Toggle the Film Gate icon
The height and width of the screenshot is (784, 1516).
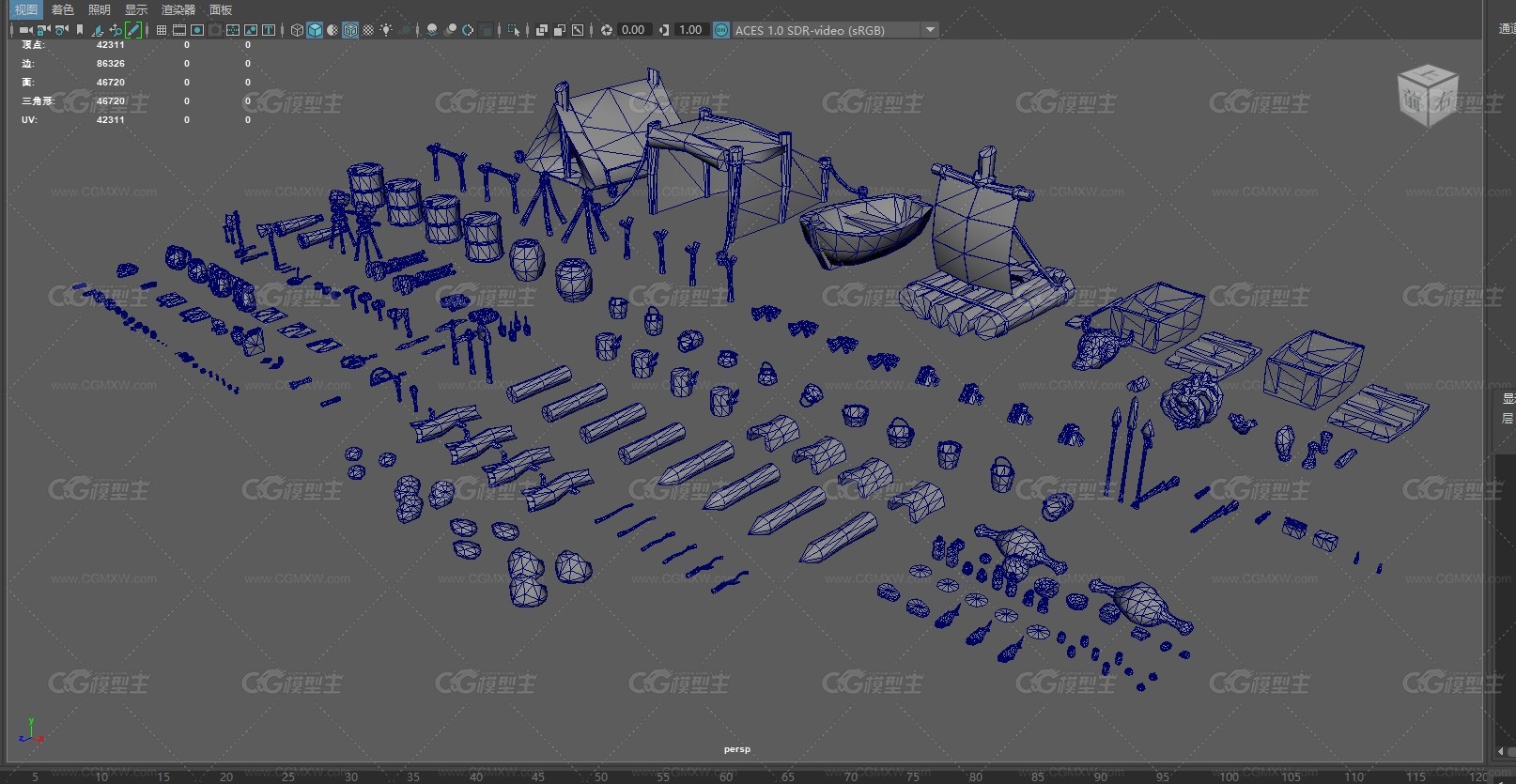click(x=179, y=30)
